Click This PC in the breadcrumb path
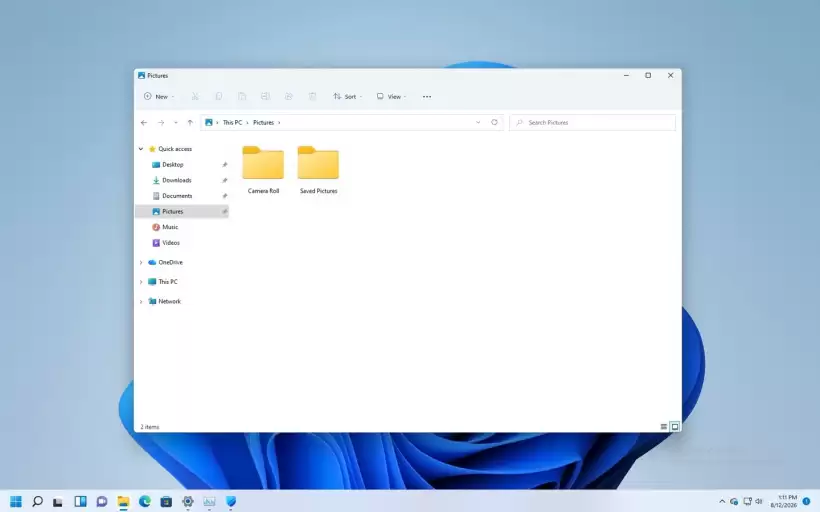820x512 pixels. 232,122
